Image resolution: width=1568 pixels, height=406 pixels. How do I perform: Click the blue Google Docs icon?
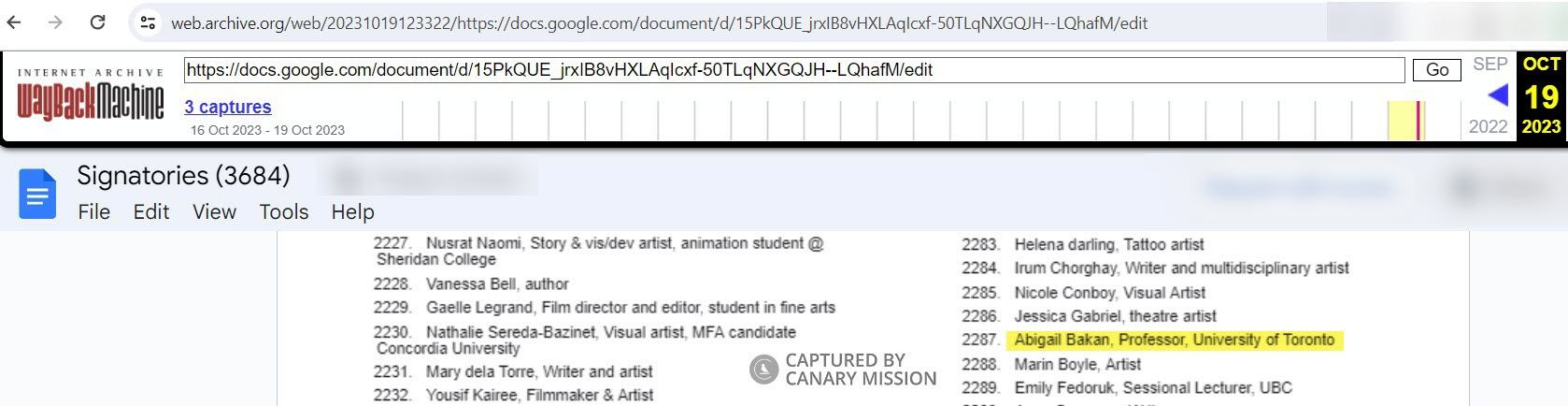pos(37,194)
